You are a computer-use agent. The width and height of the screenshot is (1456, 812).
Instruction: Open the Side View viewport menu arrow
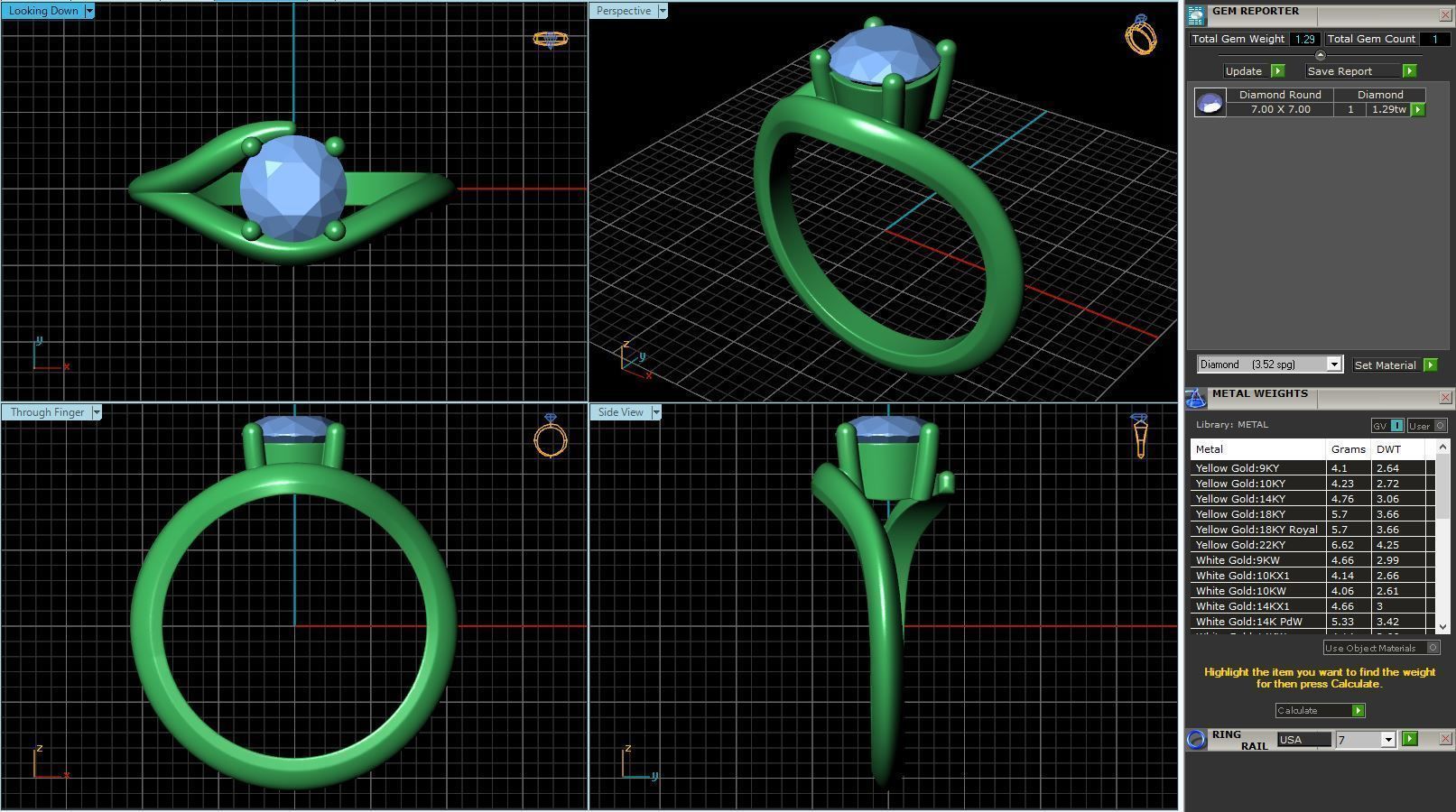point(656,412)
